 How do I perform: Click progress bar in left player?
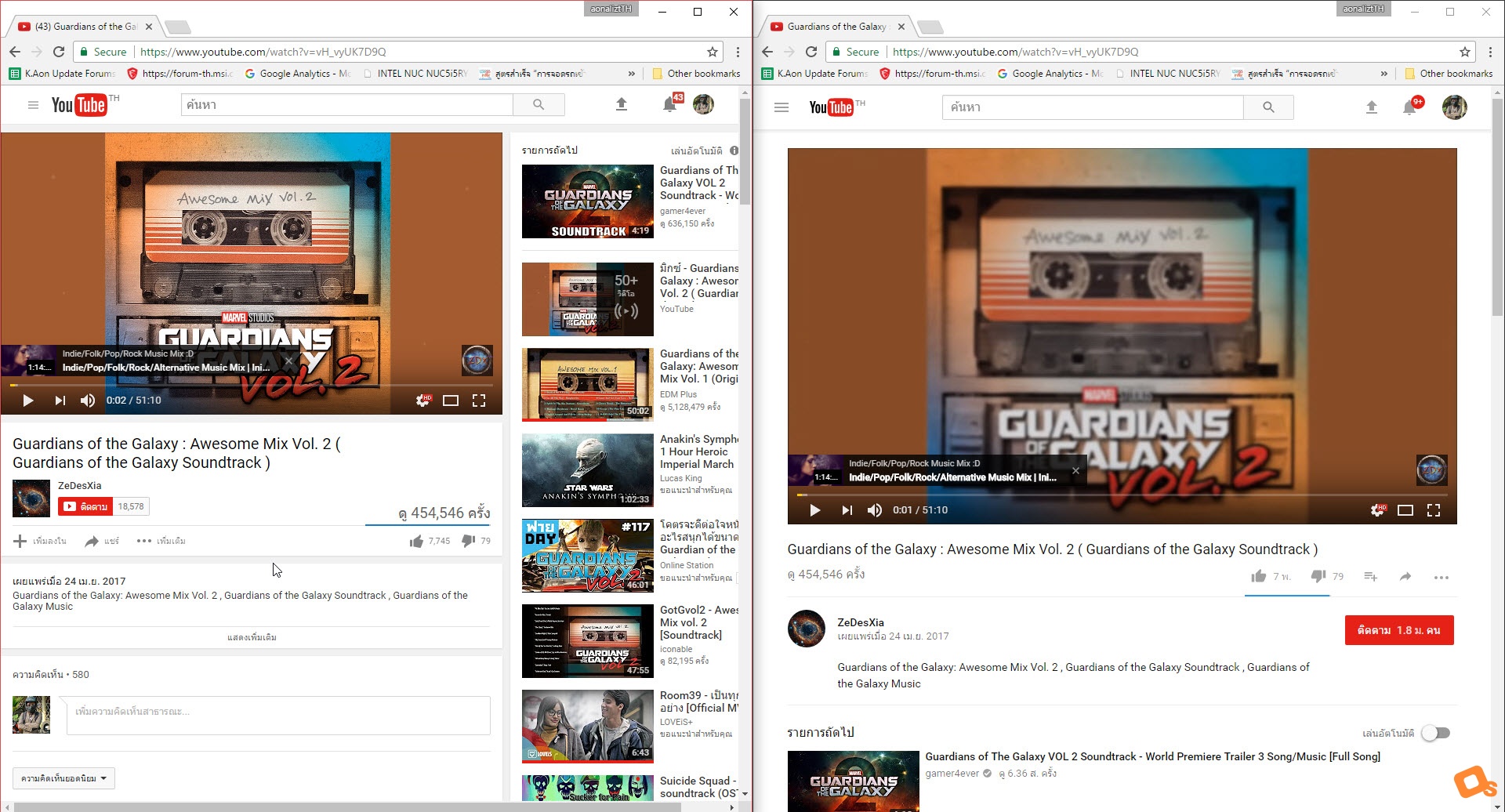(251, 385)
